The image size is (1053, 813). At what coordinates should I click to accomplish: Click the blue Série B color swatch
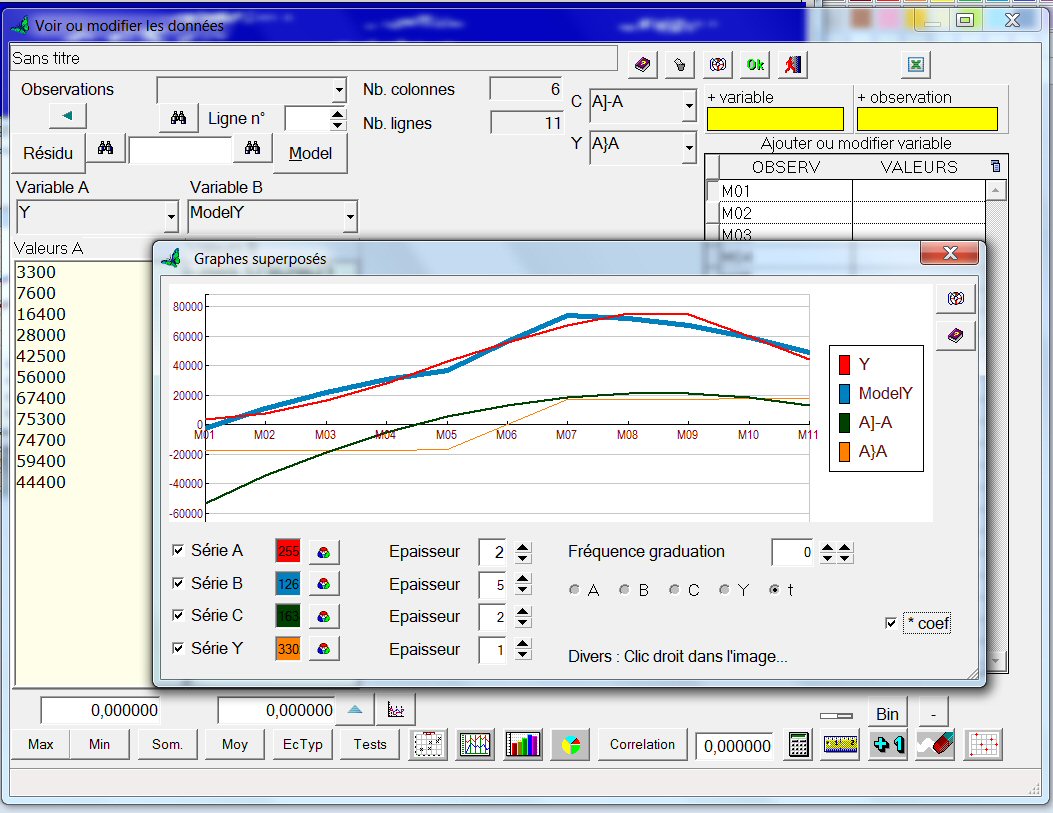288,584
